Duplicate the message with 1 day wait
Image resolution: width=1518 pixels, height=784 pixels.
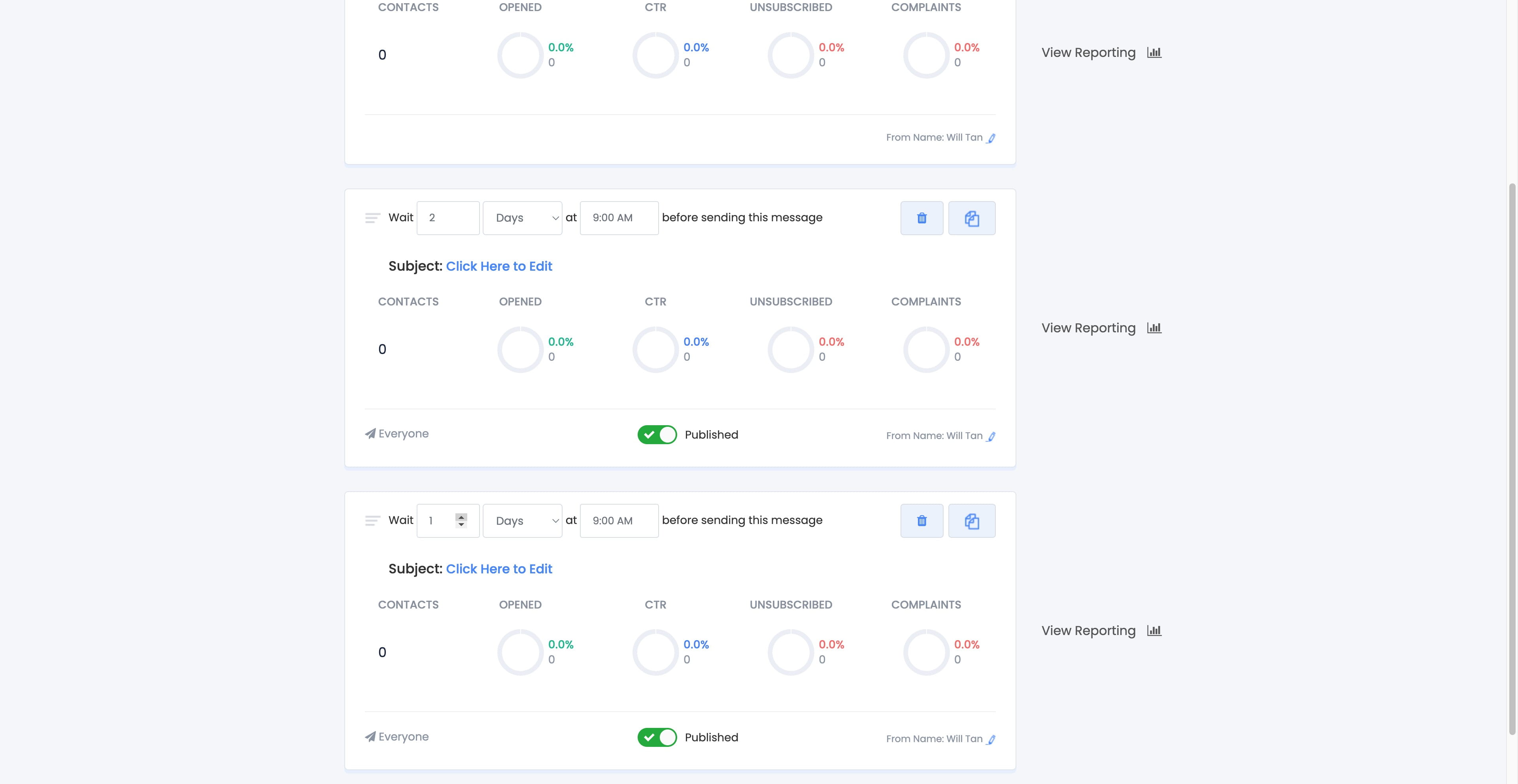971,521
